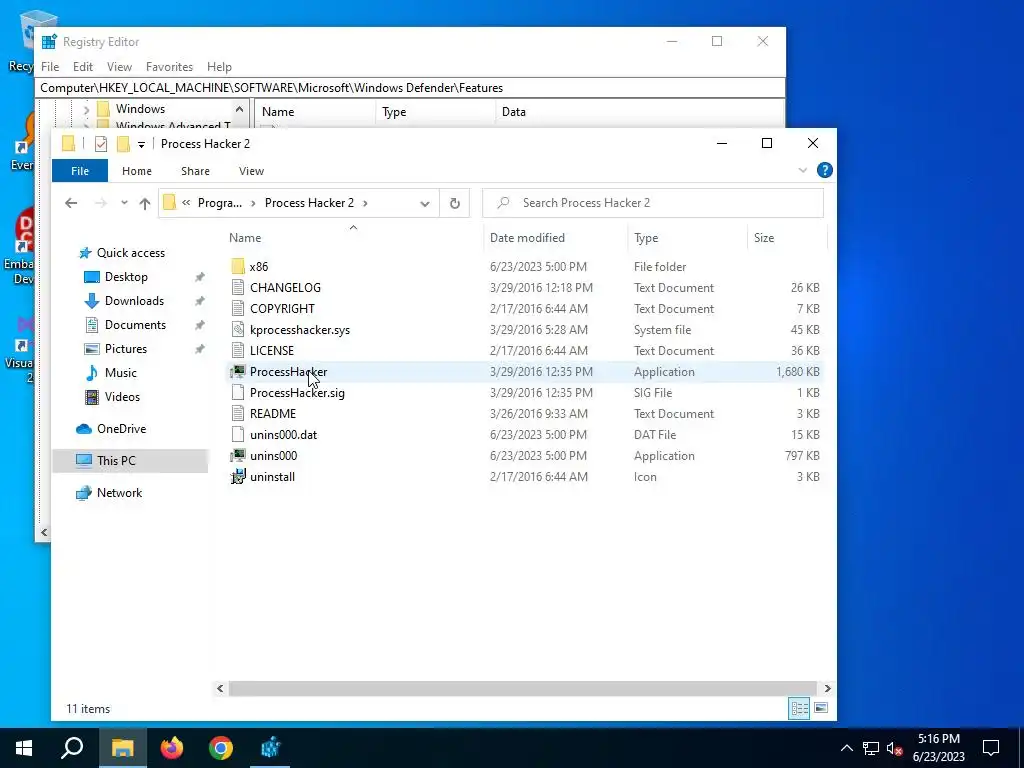
Task: Open Quick access in navigation pane
Action: [x=131, y=253]
